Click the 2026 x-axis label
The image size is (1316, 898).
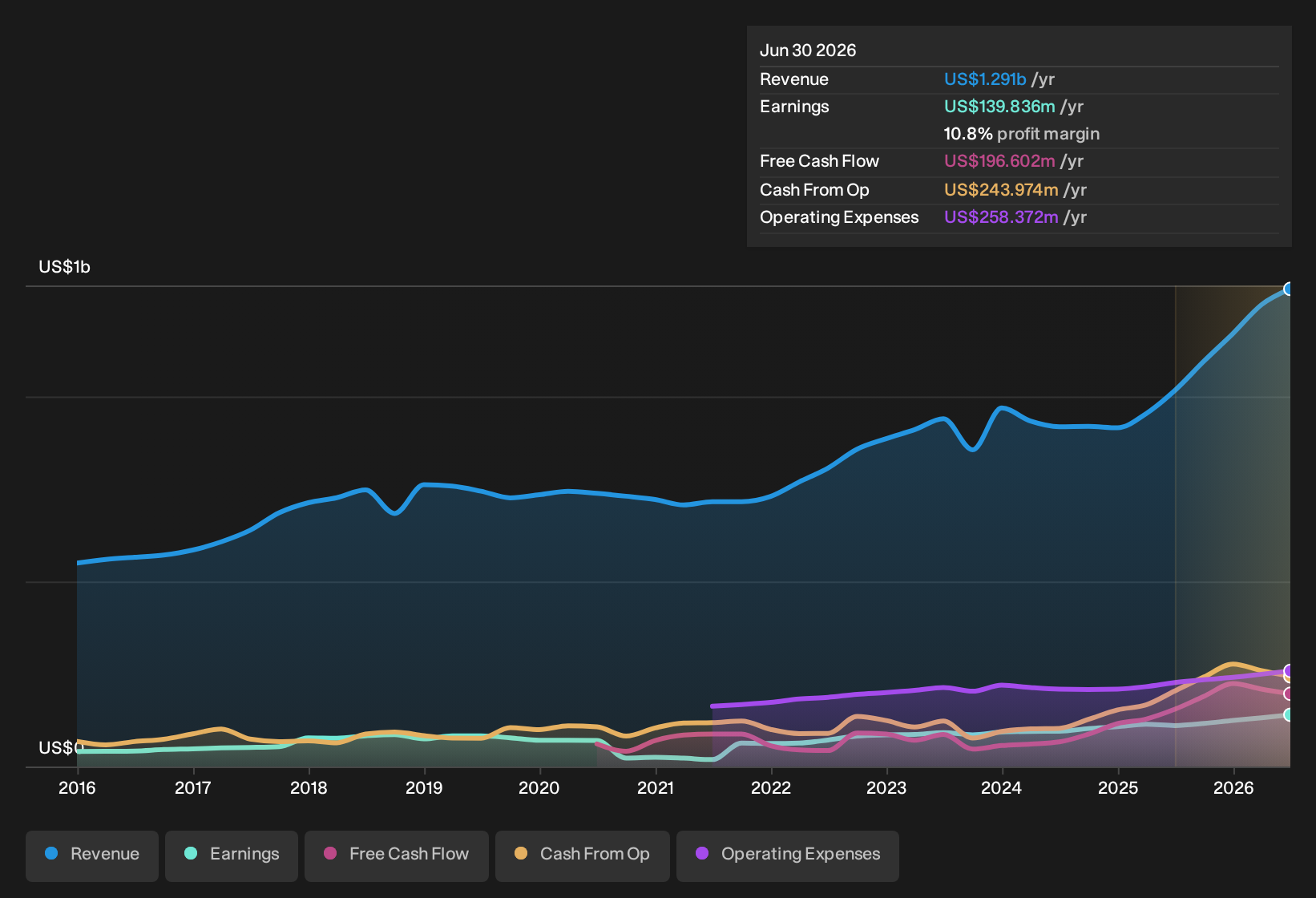tap(1233, 788)
